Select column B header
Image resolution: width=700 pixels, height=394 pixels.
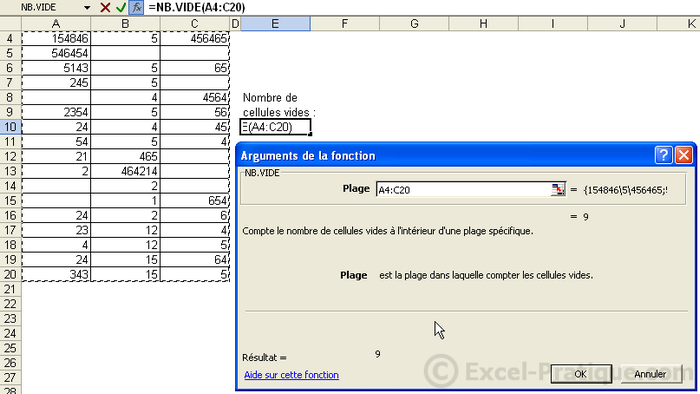point(125,24)
